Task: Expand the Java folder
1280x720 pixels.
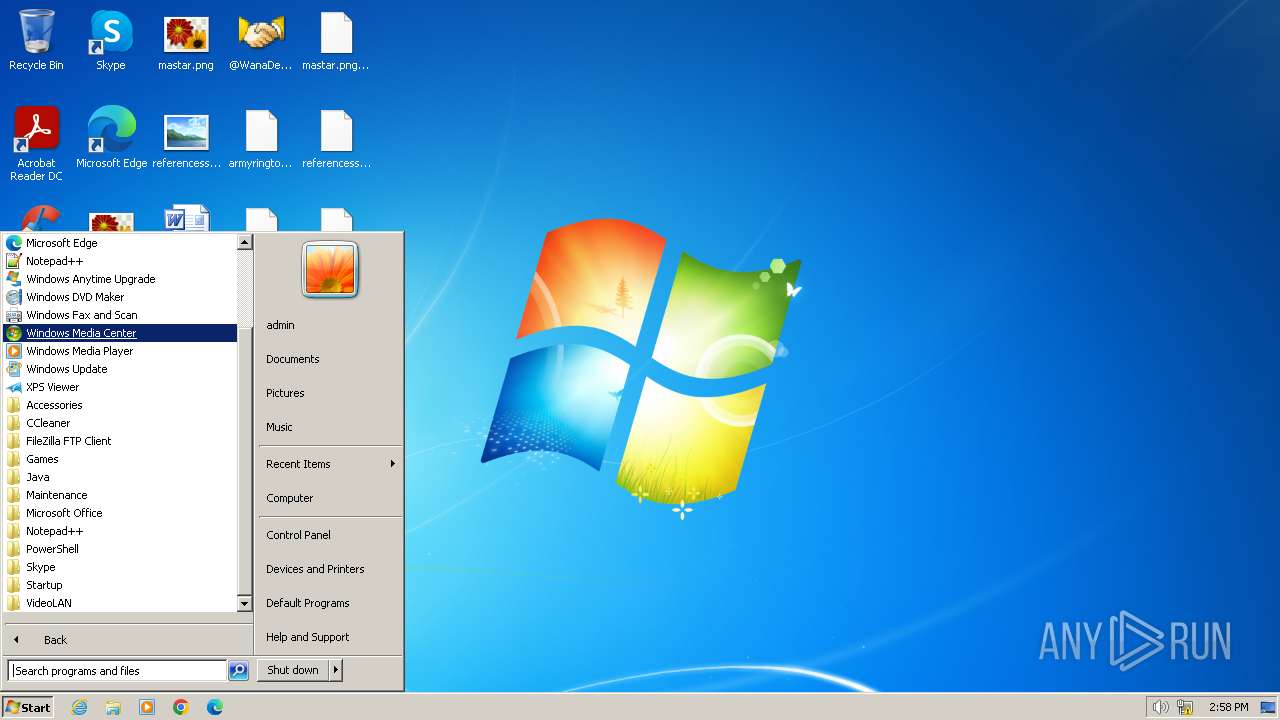Action: click(120, 477)
